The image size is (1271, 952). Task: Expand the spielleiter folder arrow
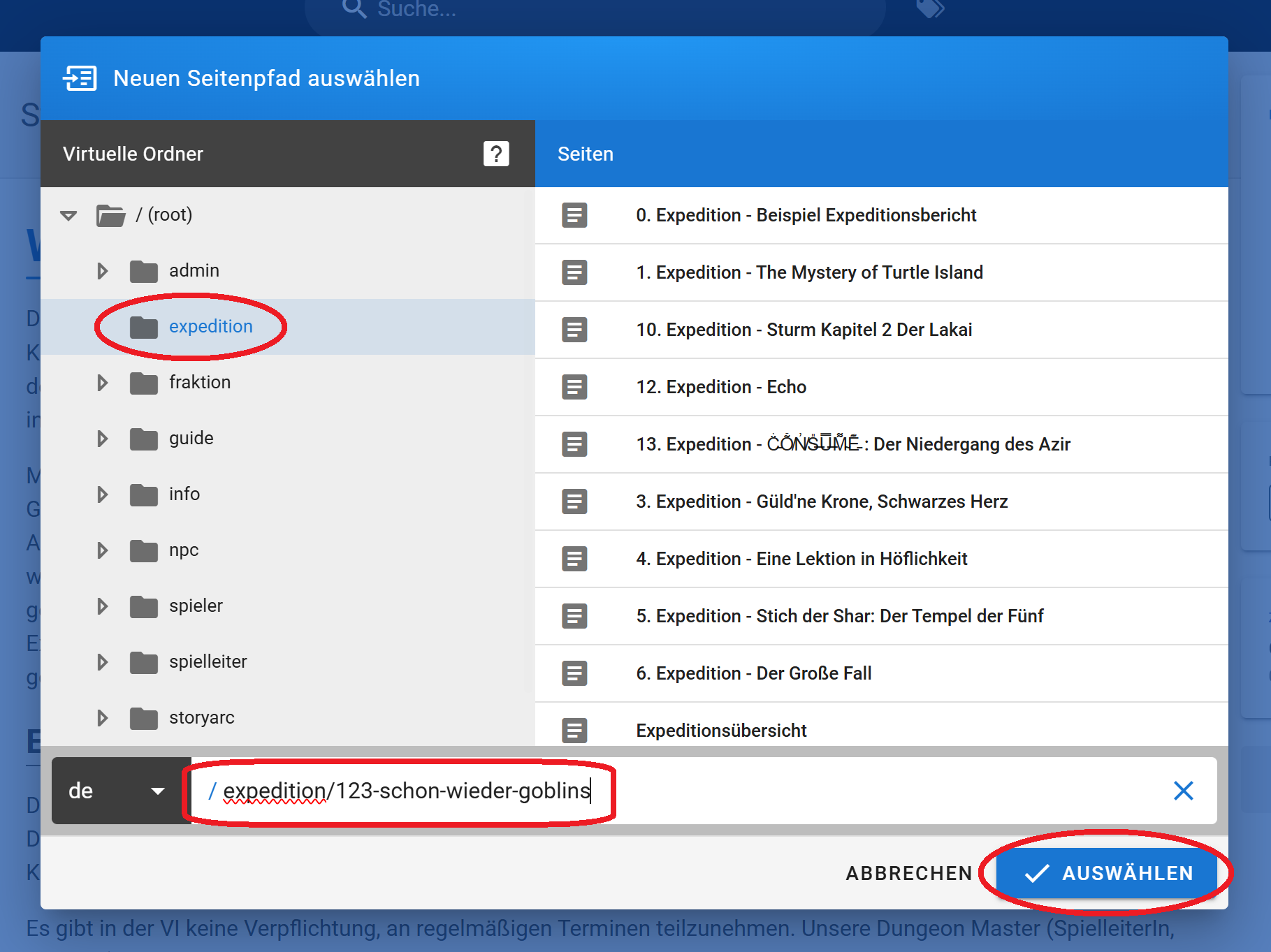pyautogui.click(x=103, y=662)
